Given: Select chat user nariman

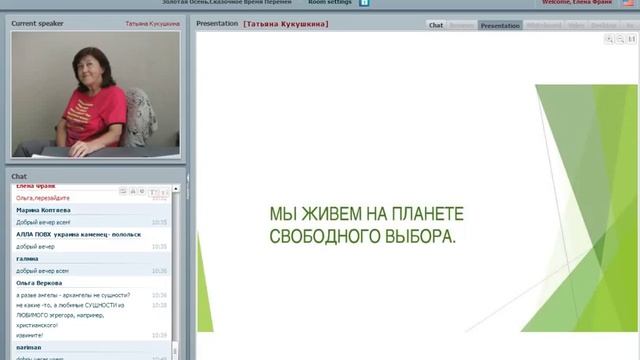Looking at the screenshot, I should tap(29, 347).
